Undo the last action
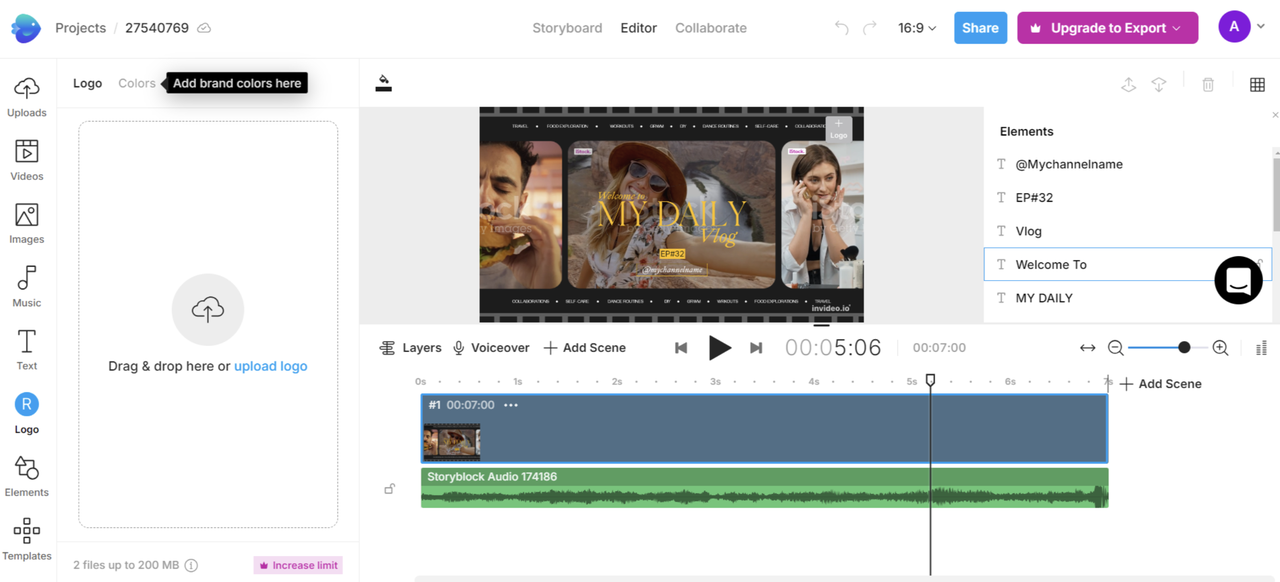Image resolution: width=1280 pixels, height=582 pixels. point(842,28)
